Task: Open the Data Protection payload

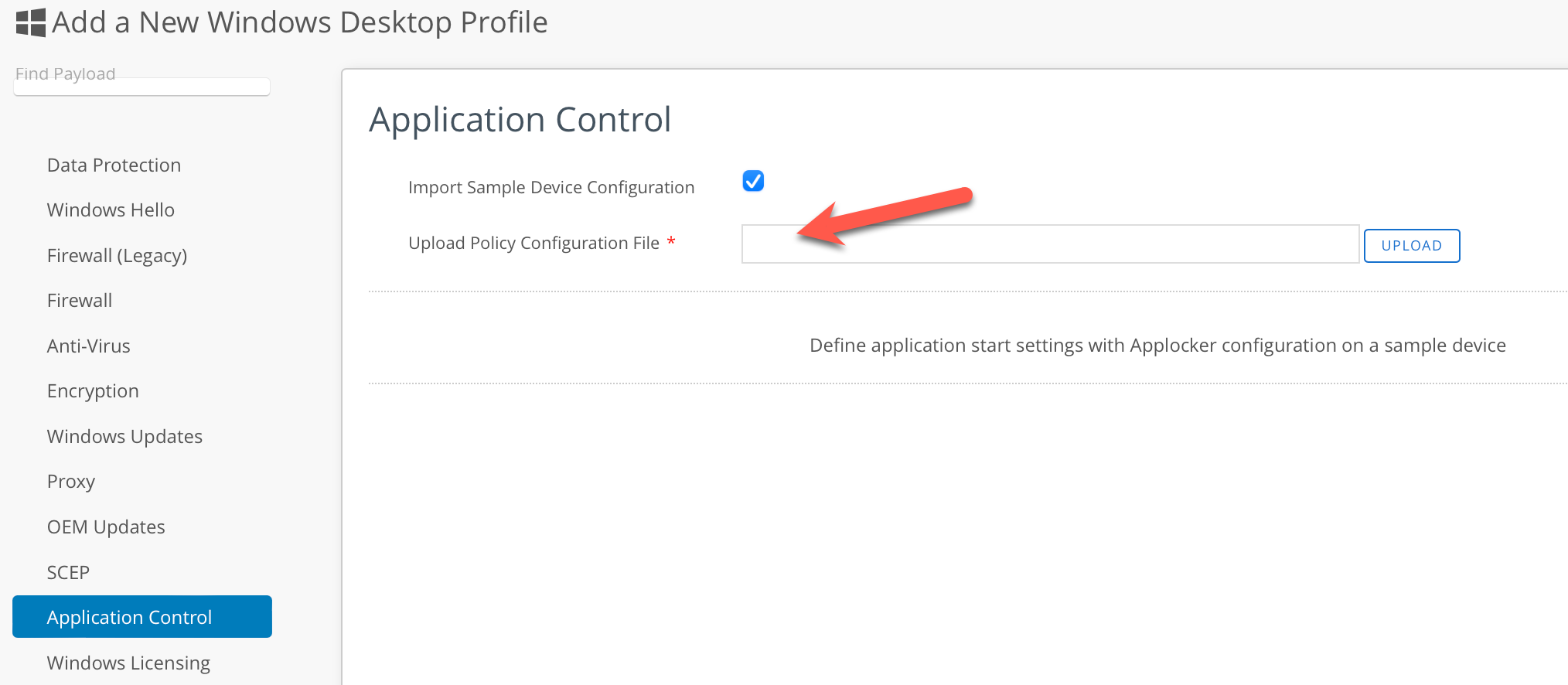Action: coord(114,165)
